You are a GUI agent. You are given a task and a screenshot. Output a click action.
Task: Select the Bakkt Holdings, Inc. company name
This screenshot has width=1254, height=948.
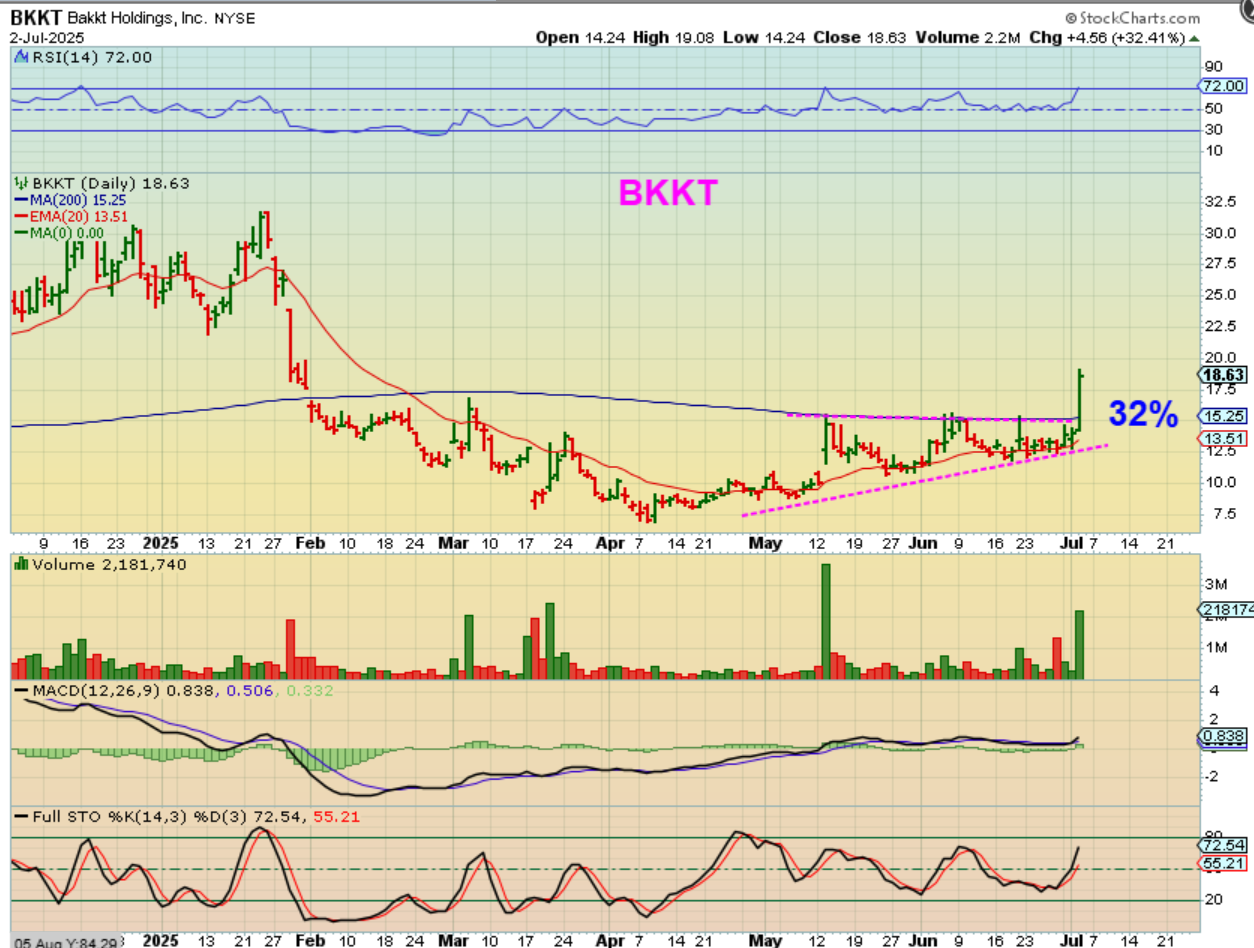[139, 18]
